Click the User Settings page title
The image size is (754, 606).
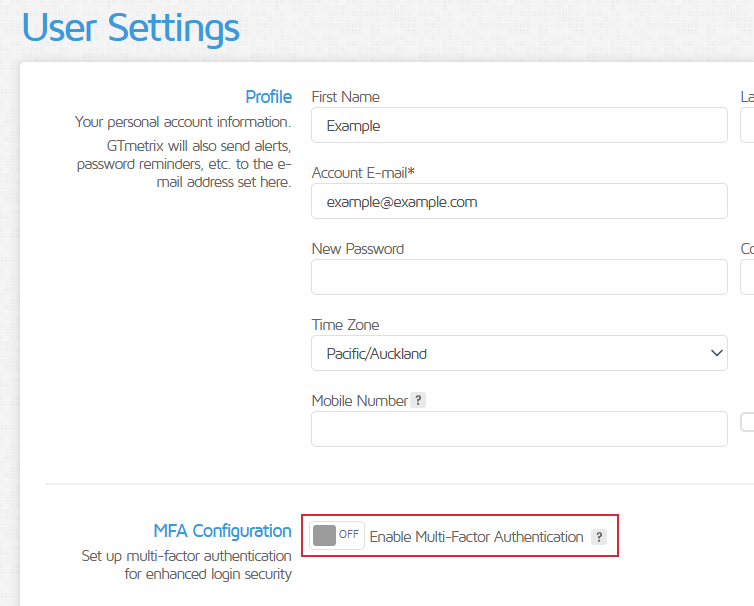point(130,28)
